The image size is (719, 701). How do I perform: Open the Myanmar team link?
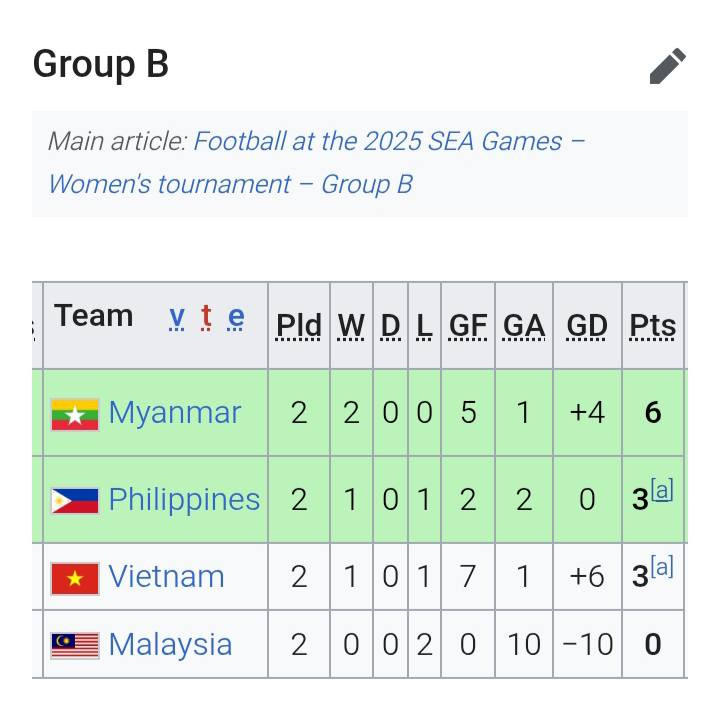click(175, 413)
